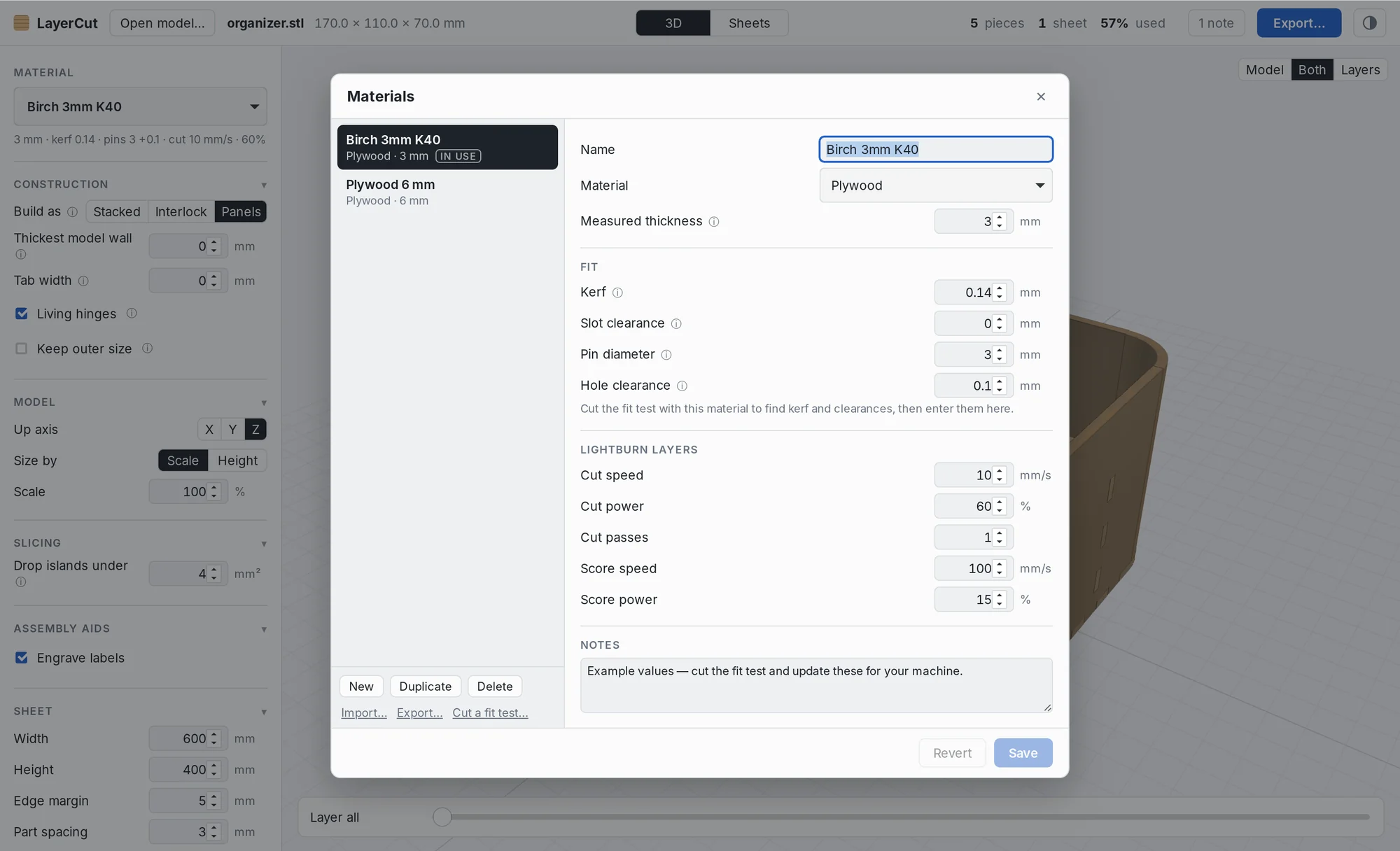Screen dimensions: 1400x851
Task: Select Stacked build mode
Action: click(117, 211)
